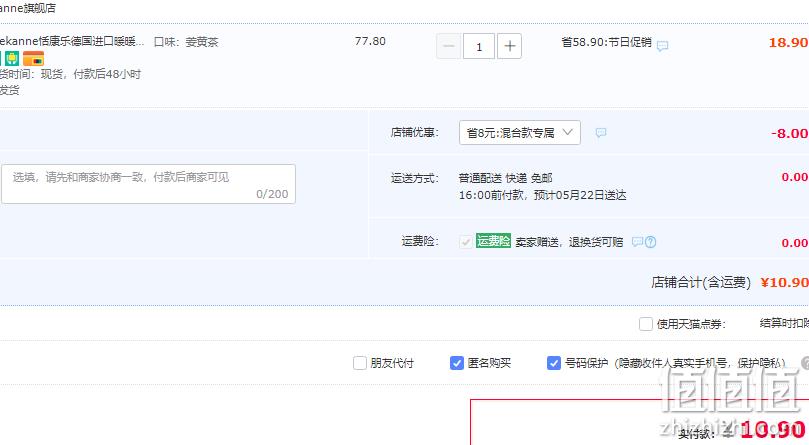Uncheck the 匿名购买 checkbox
The width and height of the screenshot is (809, 445).
pos(457,363)
